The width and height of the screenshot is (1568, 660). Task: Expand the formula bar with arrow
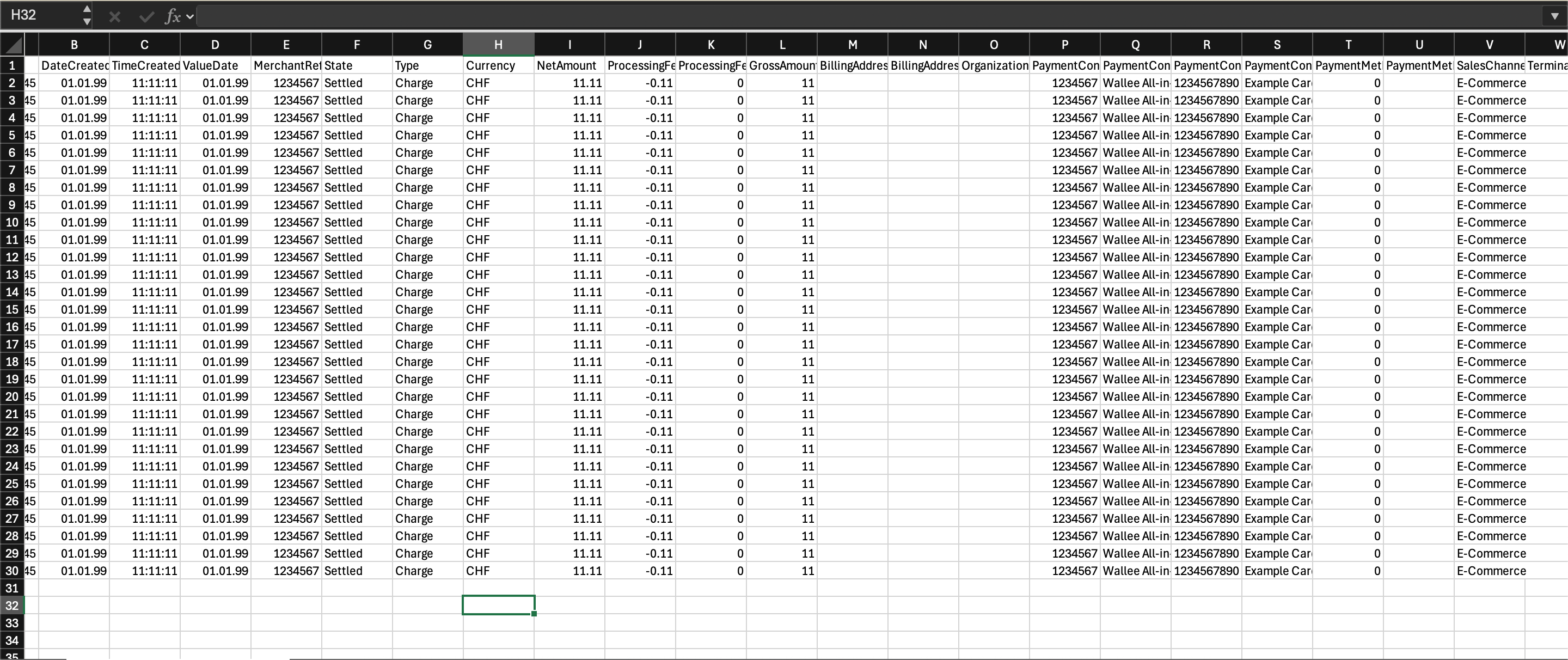pos(1554,16)
